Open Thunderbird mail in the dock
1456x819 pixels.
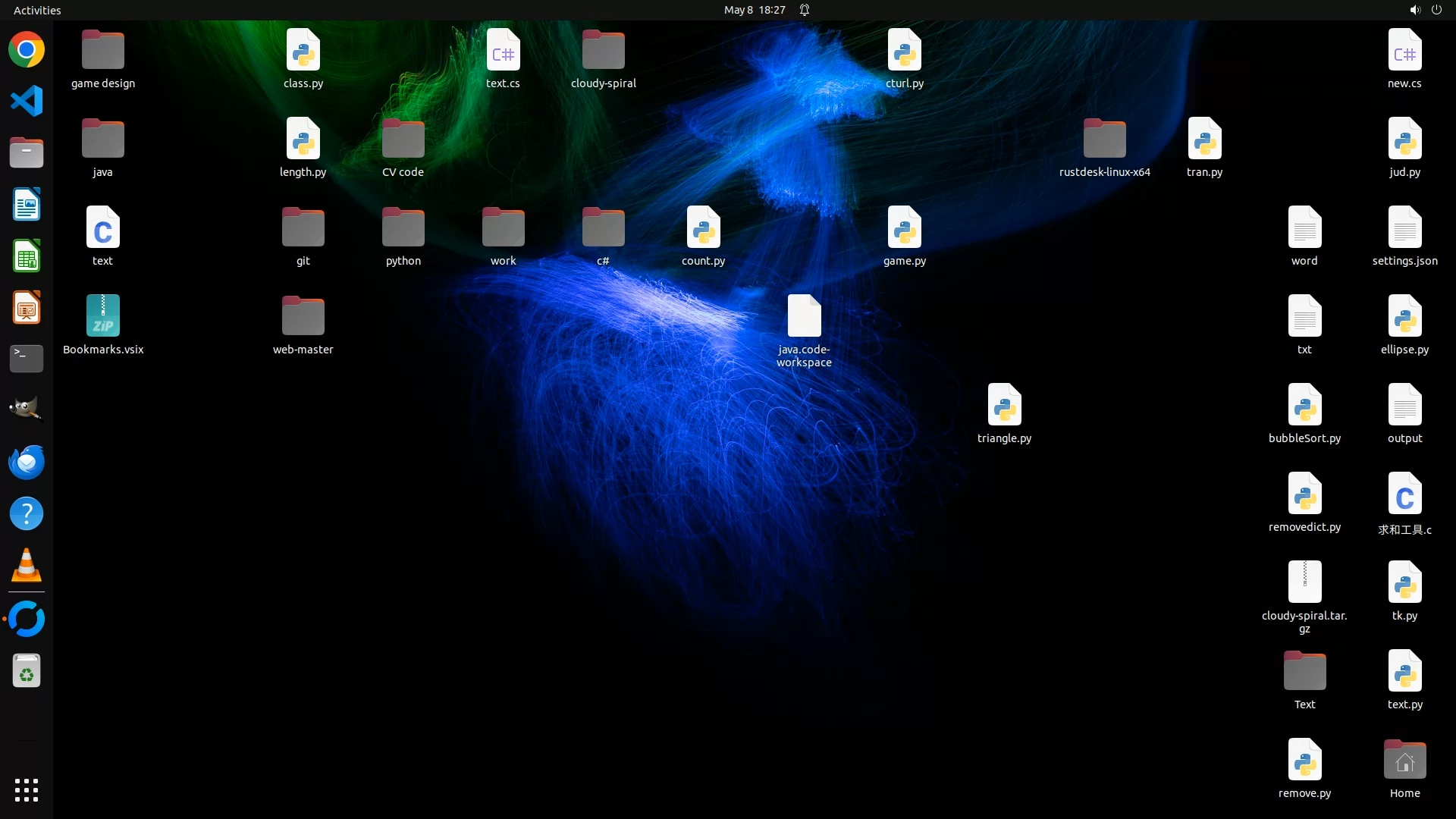27,462
